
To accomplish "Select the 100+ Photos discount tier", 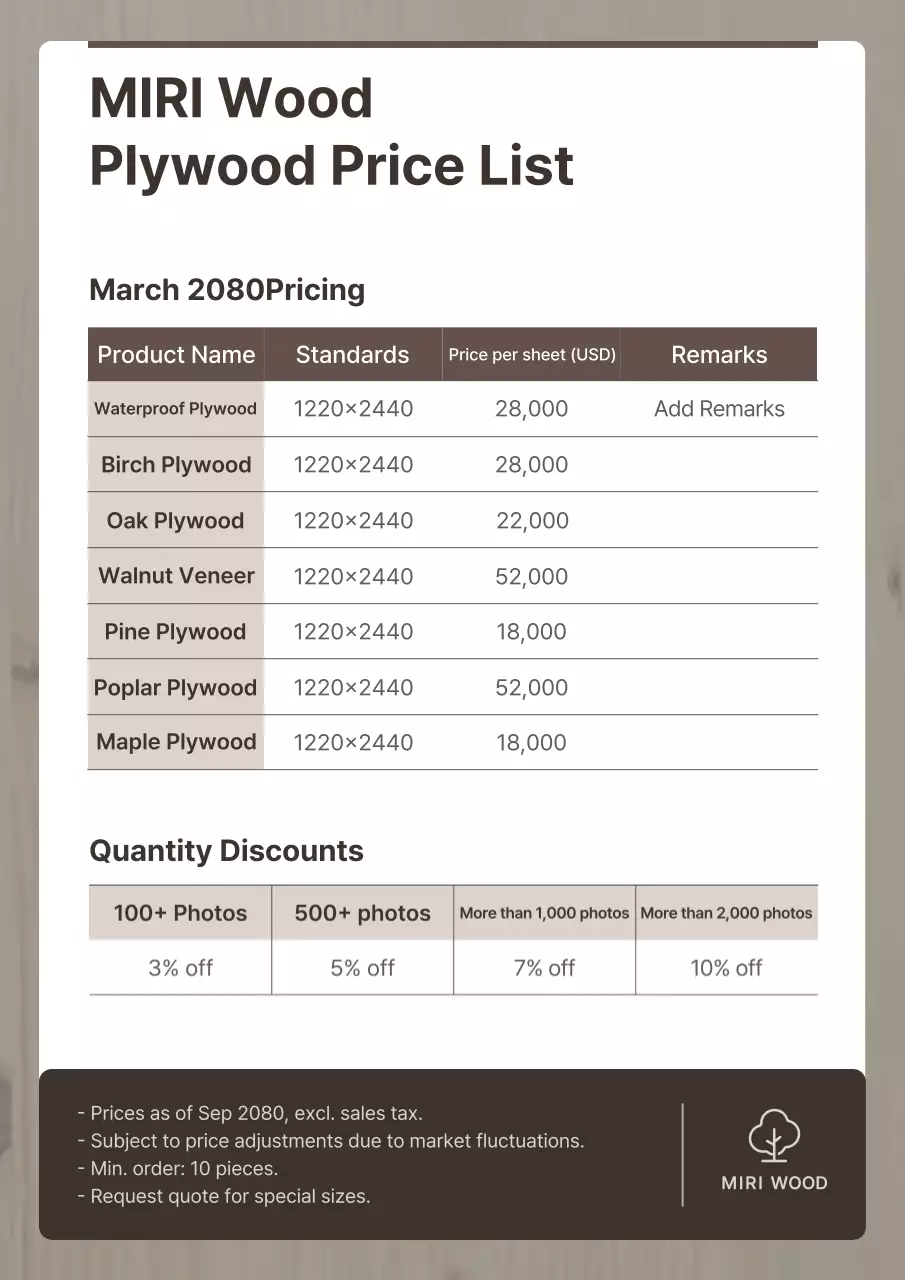I will pos(180,913).
